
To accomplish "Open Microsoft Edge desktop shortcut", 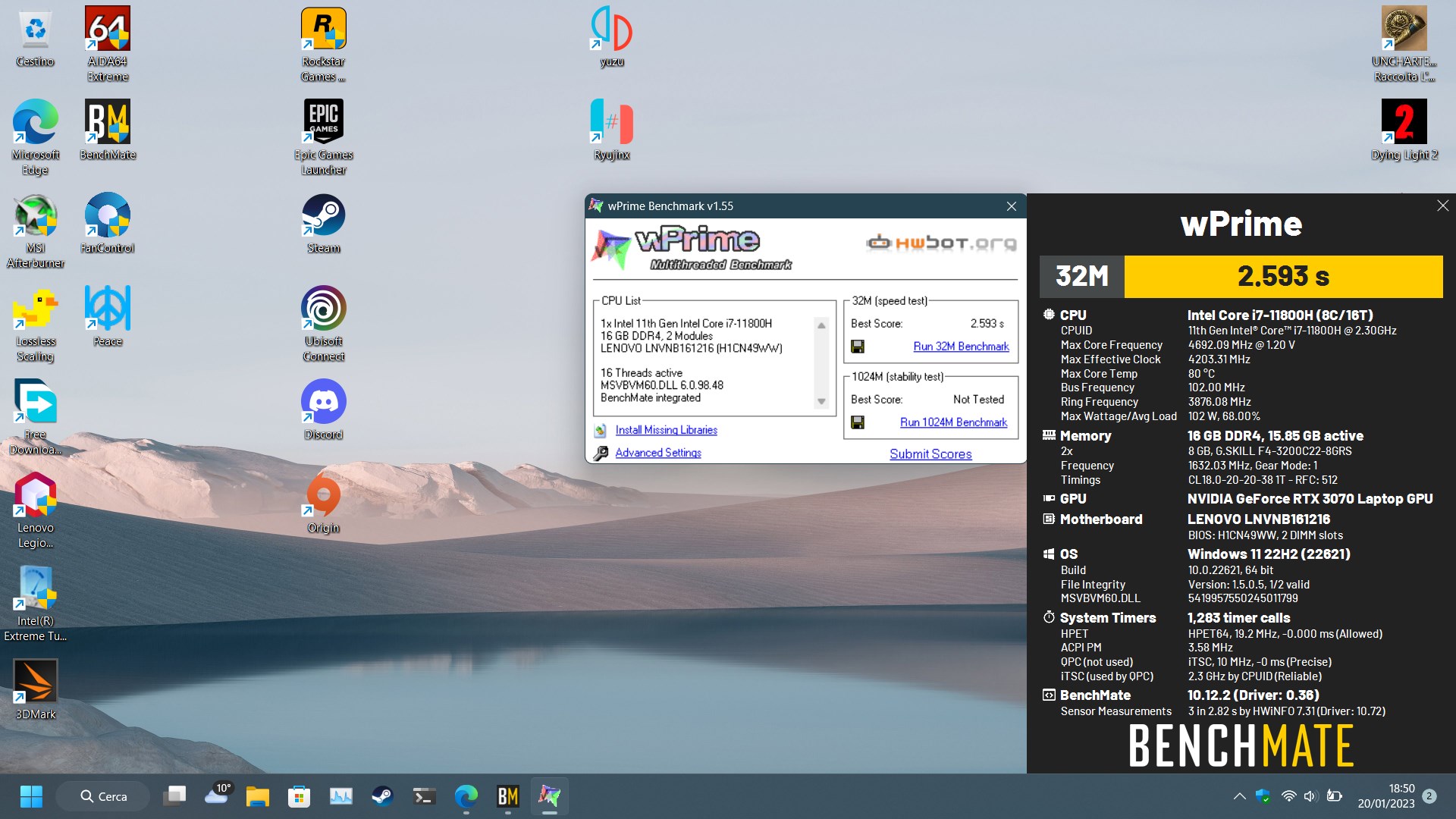I will click(35, 138).
